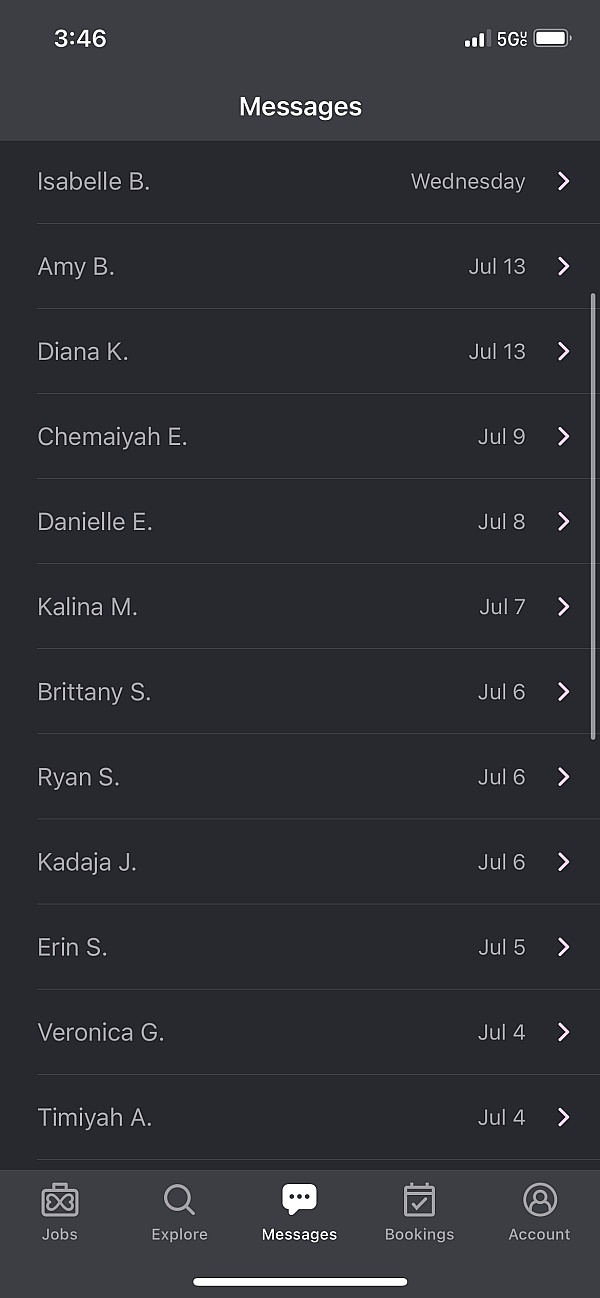Viewport: 600px width, 1298px height.
Task: Expand chevron next to Isabelle B.
Action: tap(563, 181)
